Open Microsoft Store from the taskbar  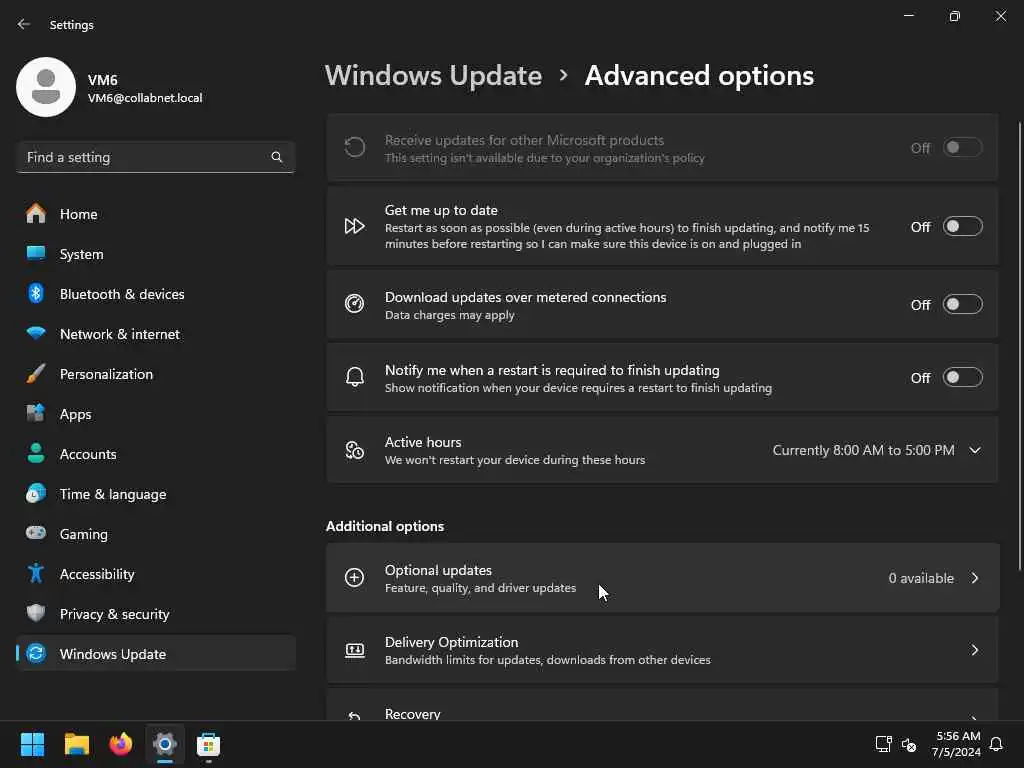point(208,744)
